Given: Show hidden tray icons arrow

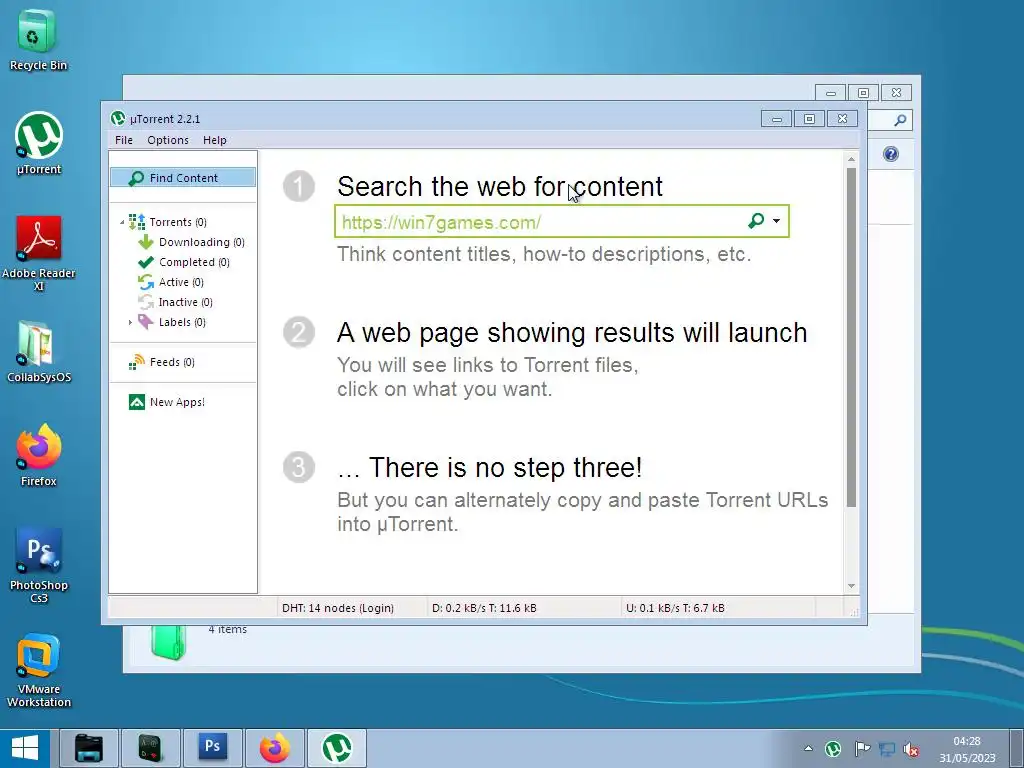Looking at the screenshot, I should [x=808, y=748].
